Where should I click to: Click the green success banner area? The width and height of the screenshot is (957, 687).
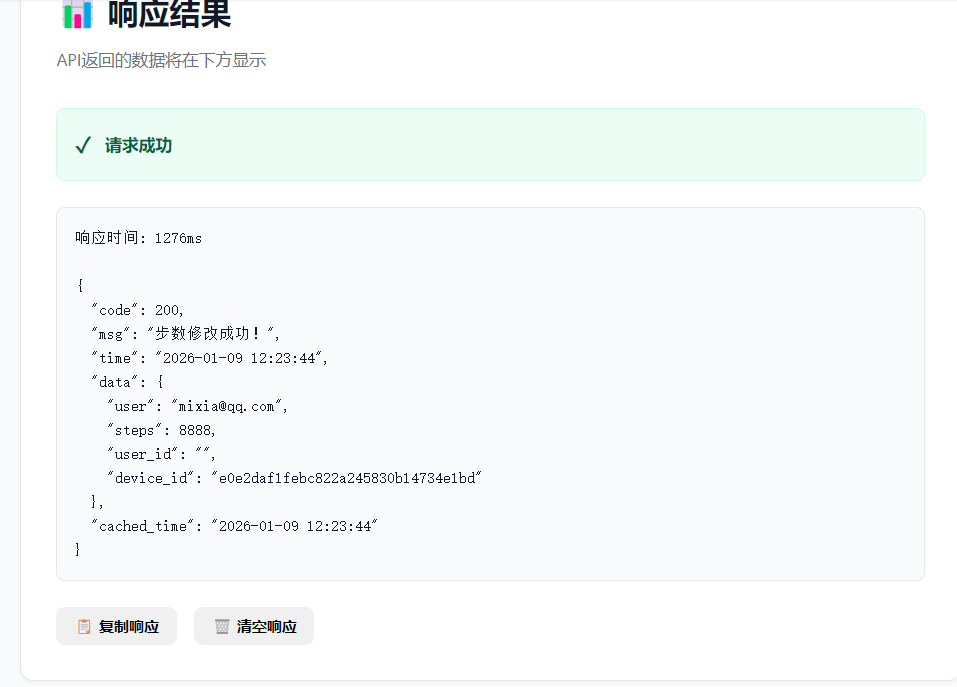pyautogui.click(x=490, y=143)
